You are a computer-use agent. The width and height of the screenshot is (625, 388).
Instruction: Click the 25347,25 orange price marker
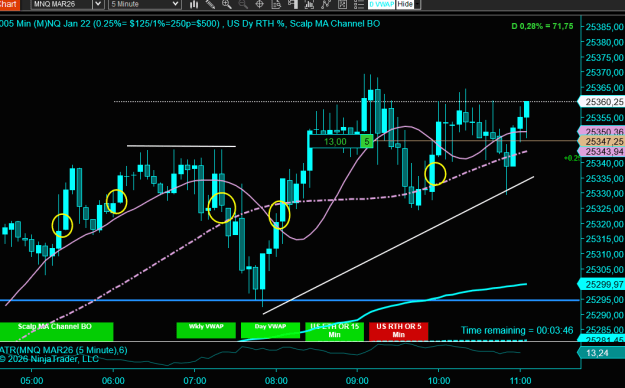[x=601, y=141]
